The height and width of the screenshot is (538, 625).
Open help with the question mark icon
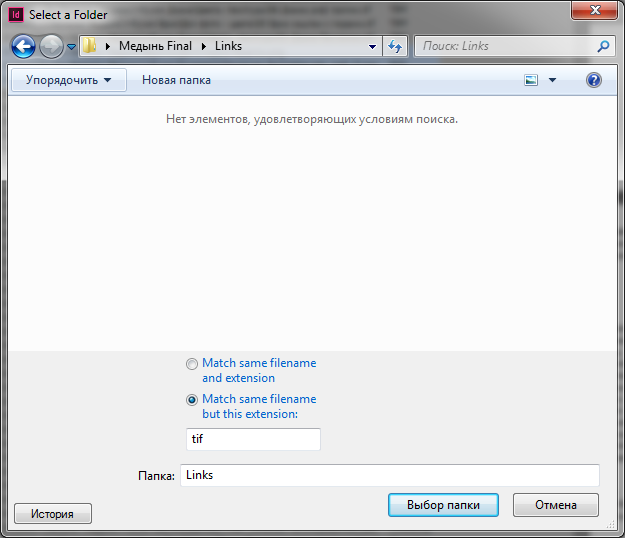click(x=594, y=80)
